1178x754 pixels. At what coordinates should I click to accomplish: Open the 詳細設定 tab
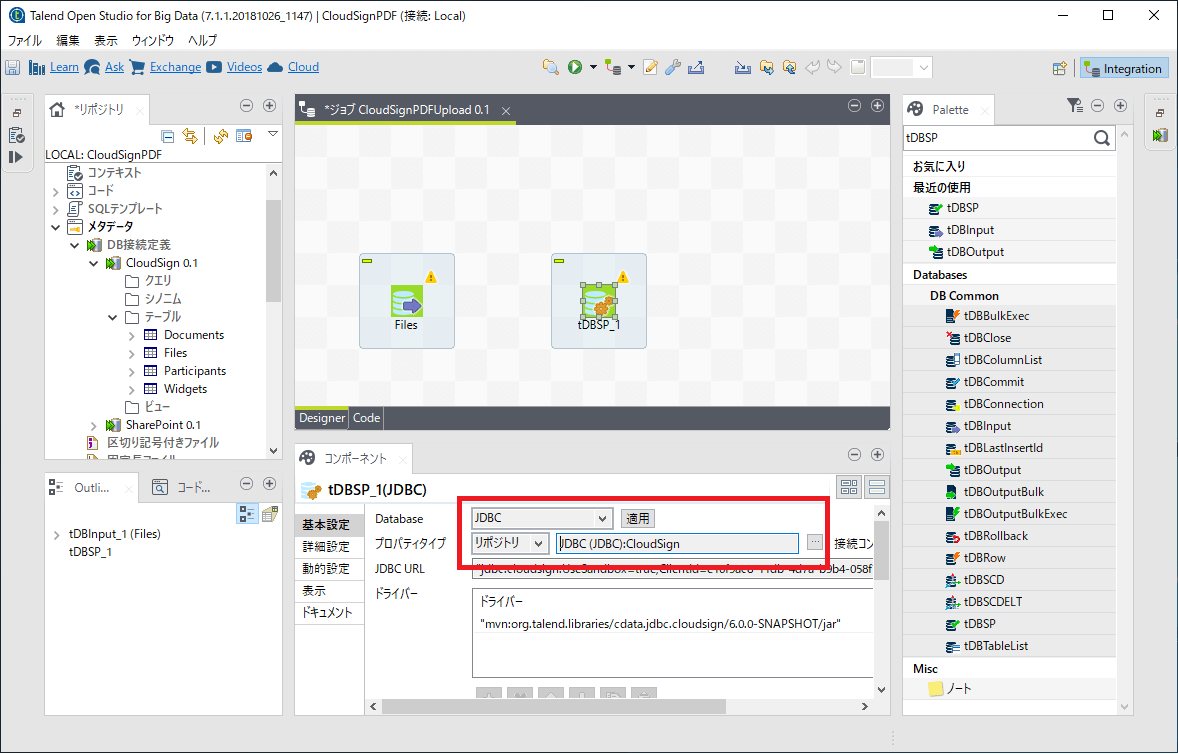coord(326,547)
